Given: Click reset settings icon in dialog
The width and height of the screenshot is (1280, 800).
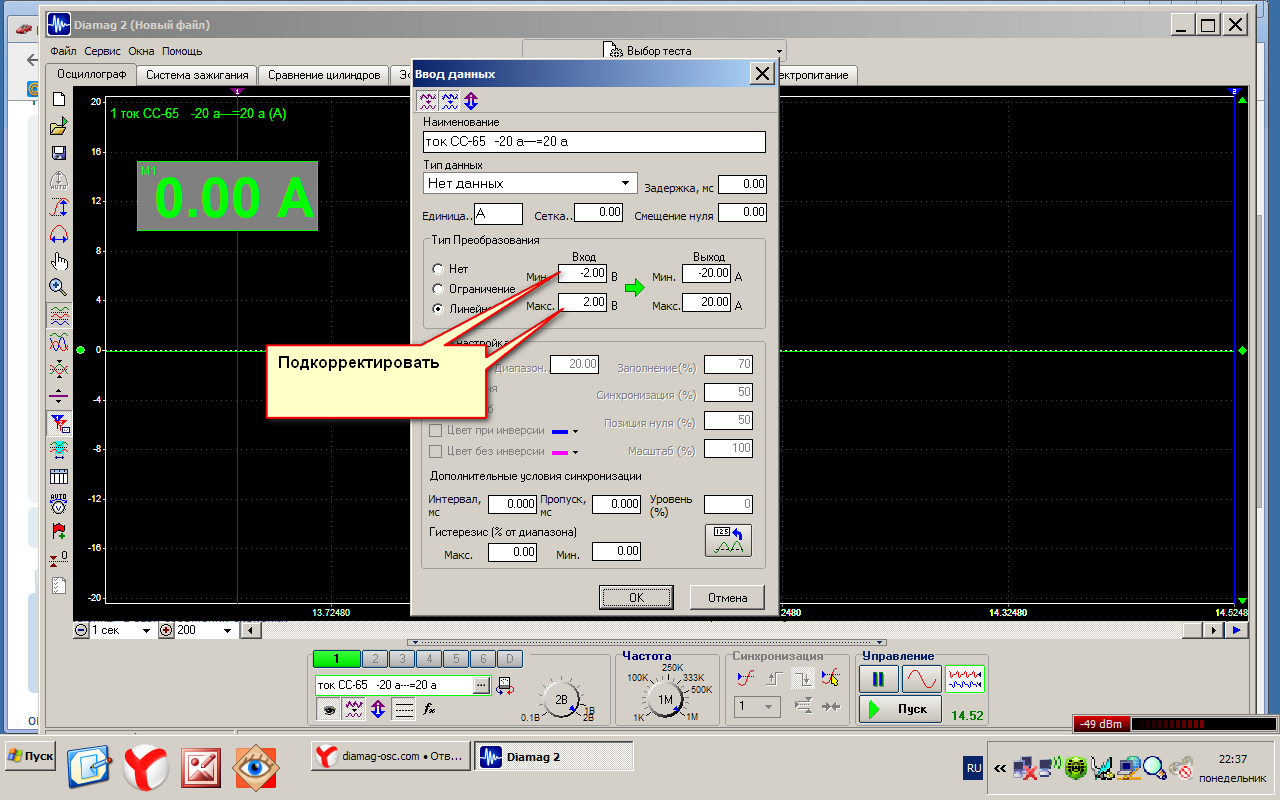Looking at the screenshot, I should [x=728, y=540].
